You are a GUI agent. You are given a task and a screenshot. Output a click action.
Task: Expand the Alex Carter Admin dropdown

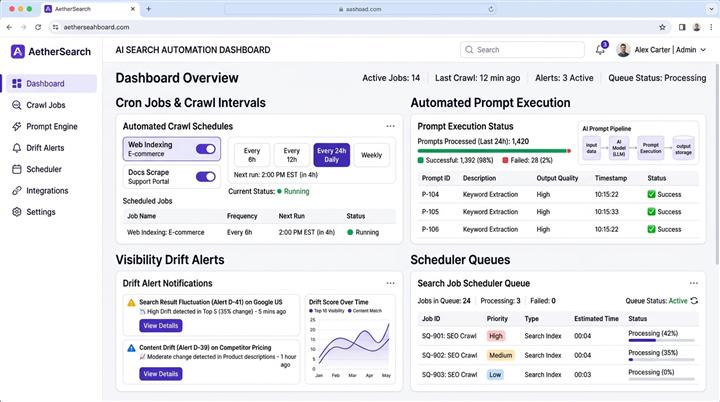click(703, 50)
